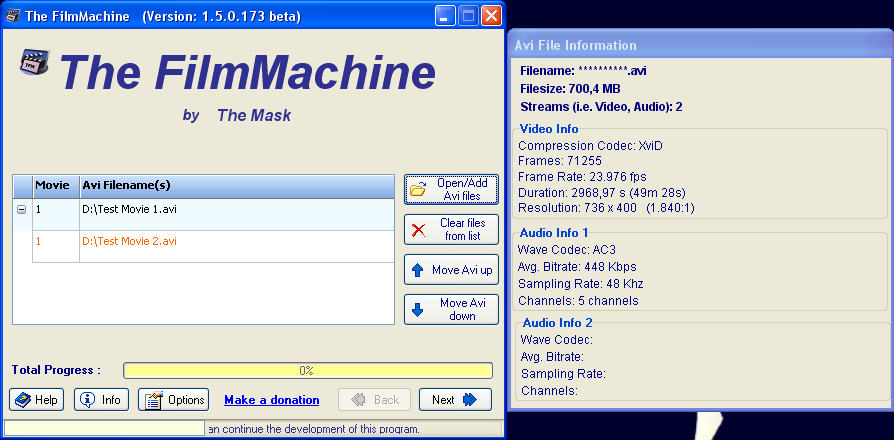Image resolution: width=894 pixels, height=440 pixels.
Task: Click the Avi File Information title bar
Action: pyautogui.click(x=700, y=45)
